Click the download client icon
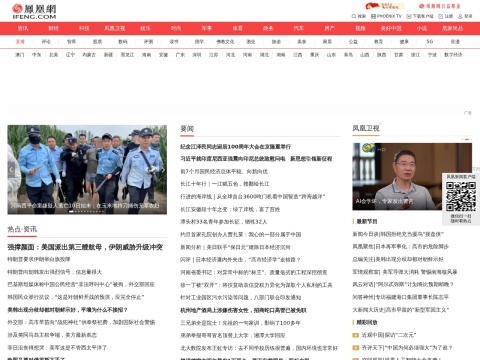The height and width of the screenshot is (360, 480). [409, 16]
